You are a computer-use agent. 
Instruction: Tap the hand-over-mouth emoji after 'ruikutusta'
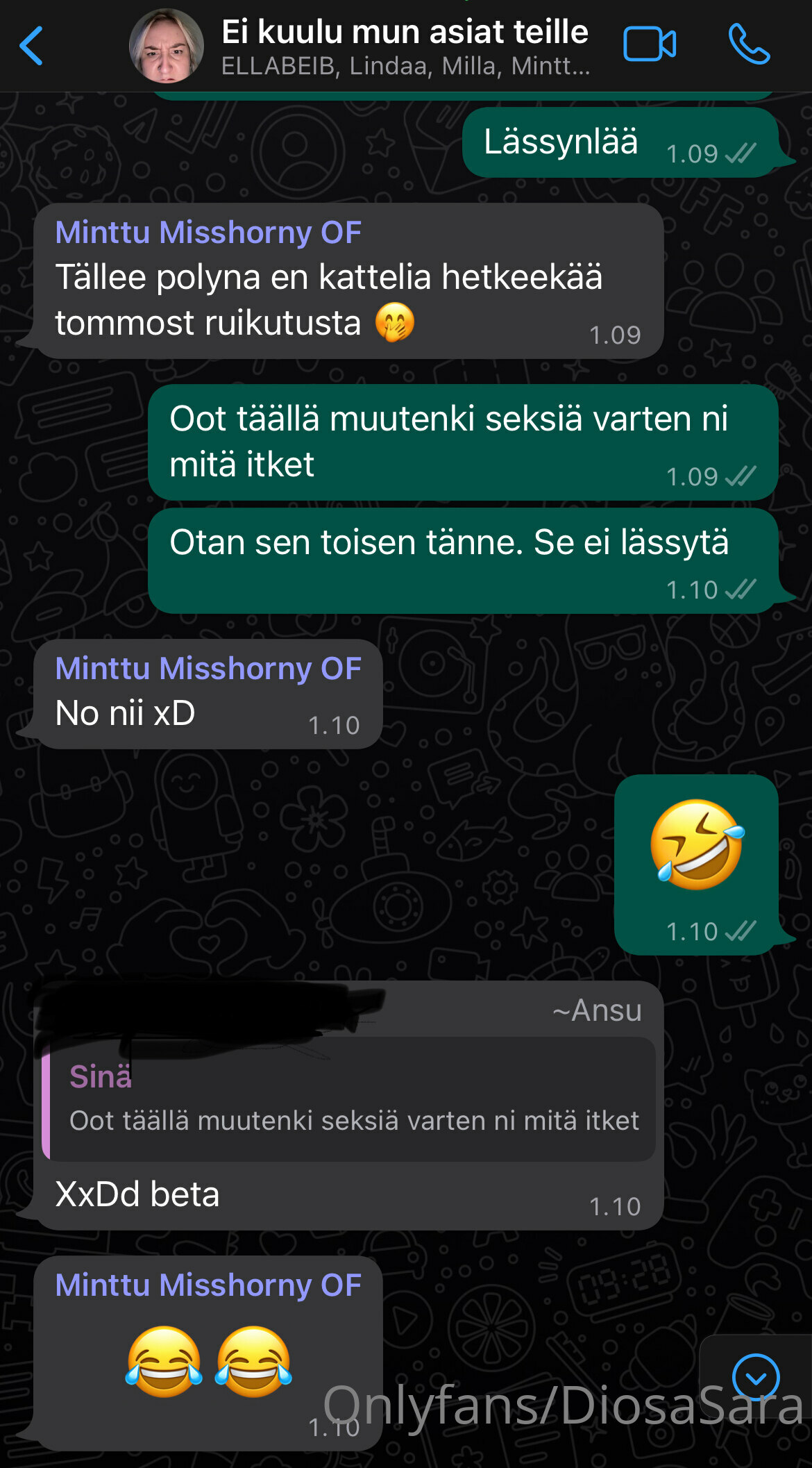pos(395,323)
